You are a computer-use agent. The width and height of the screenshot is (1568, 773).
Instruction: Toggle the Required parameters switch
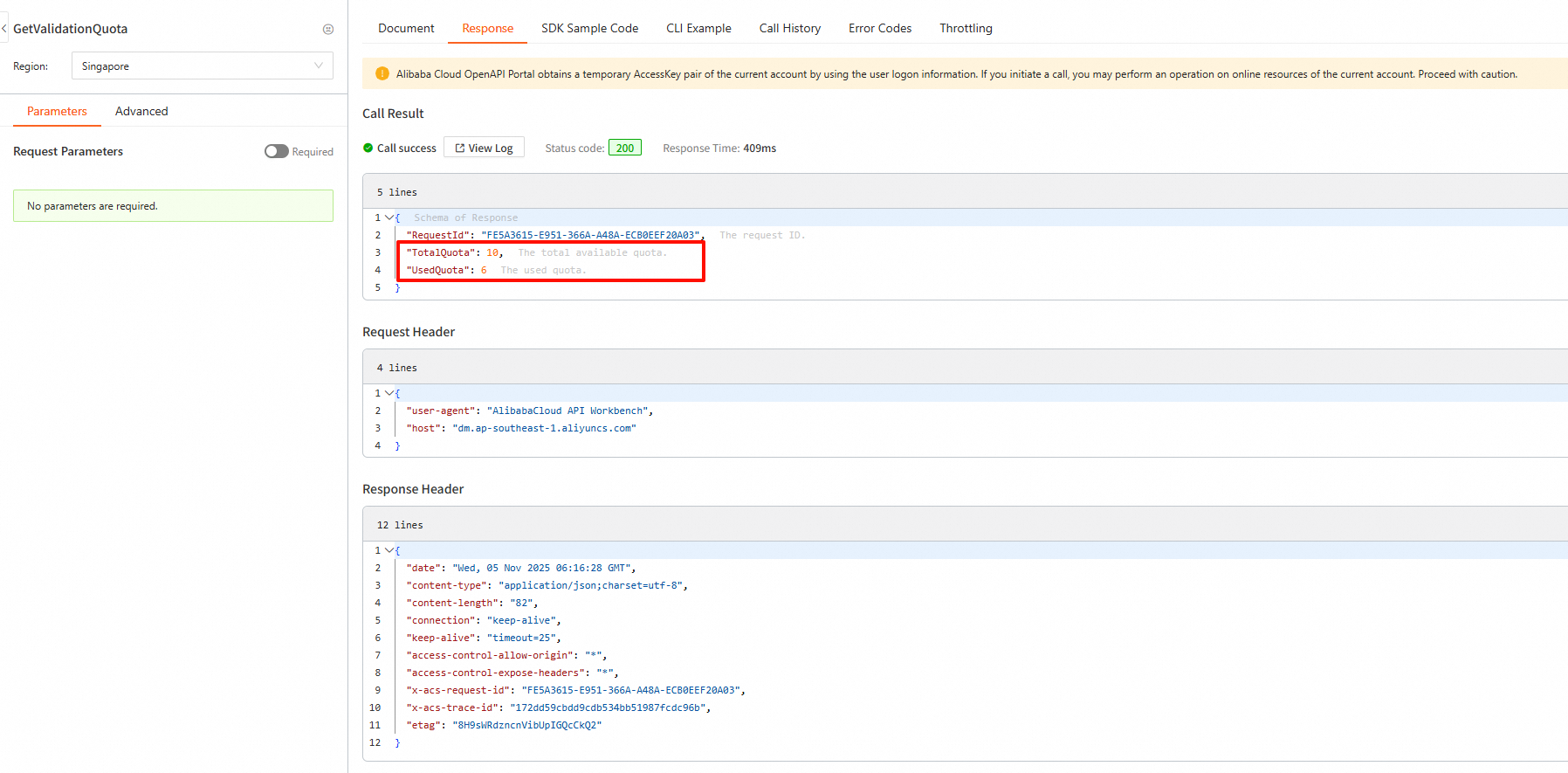[x=277, y=151]
